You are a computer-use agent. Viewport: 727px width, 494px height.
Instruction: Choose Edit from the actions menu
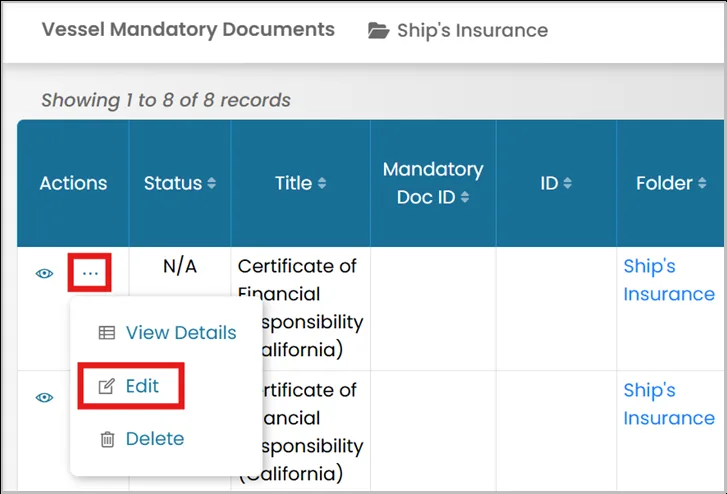click(142, 386)
